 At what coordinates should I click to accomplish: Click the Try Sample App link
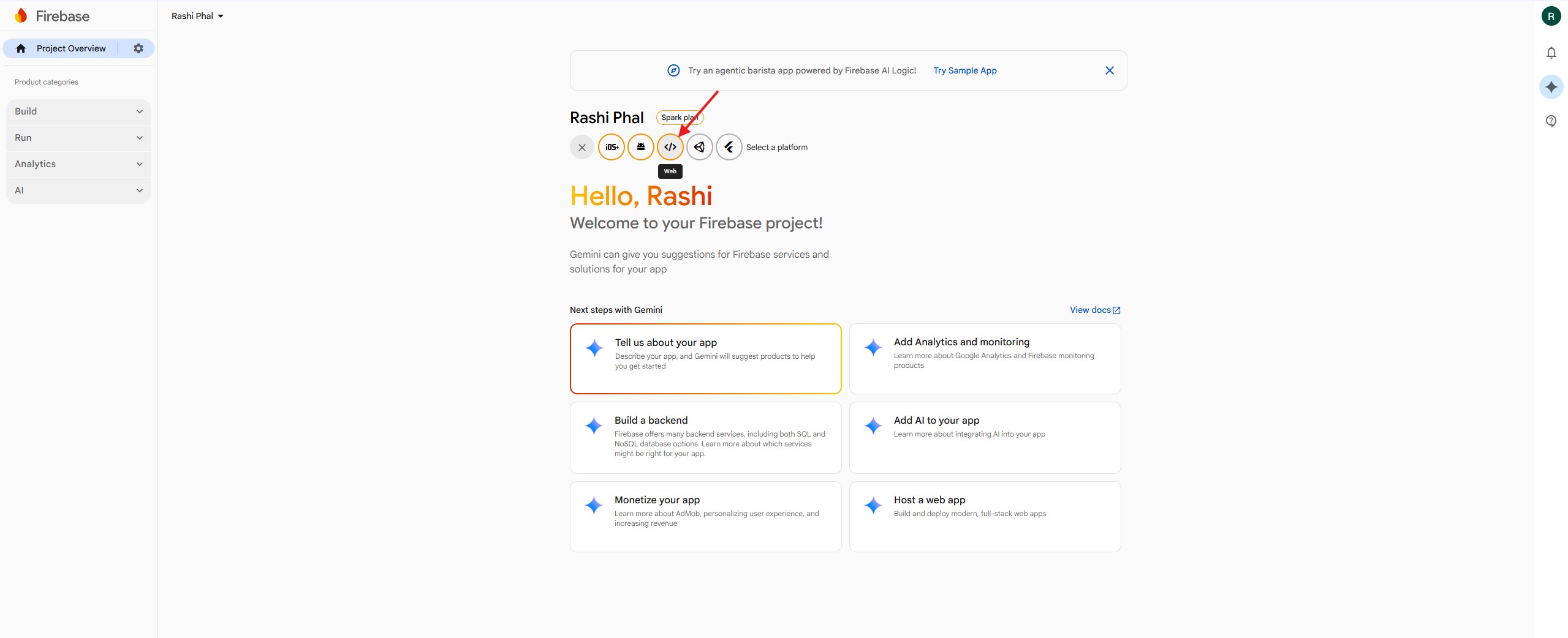coord(964,70)
